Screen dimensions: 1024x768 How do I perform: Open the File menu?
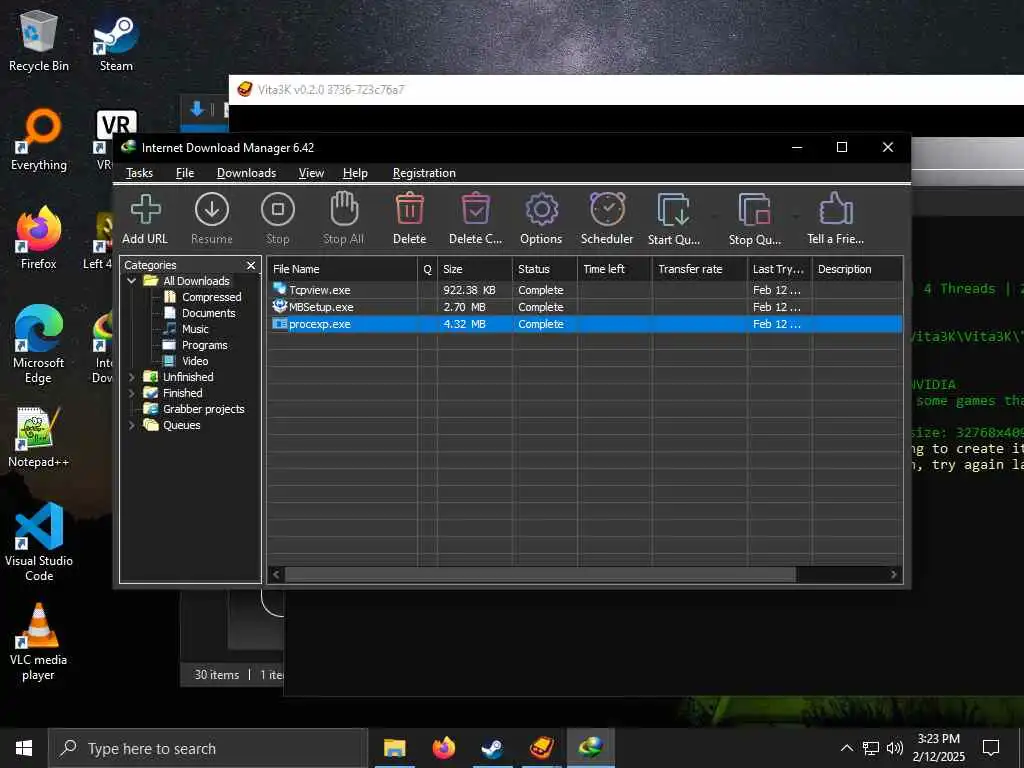tap(185, 173)
